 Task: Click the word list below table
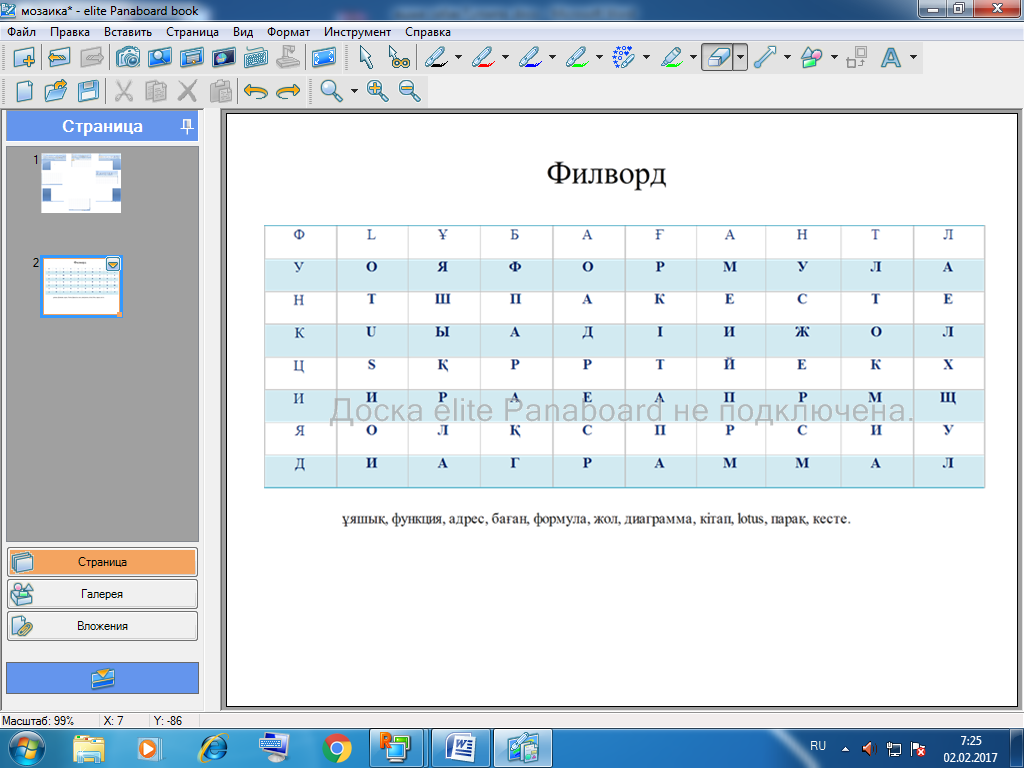point(596,519)
